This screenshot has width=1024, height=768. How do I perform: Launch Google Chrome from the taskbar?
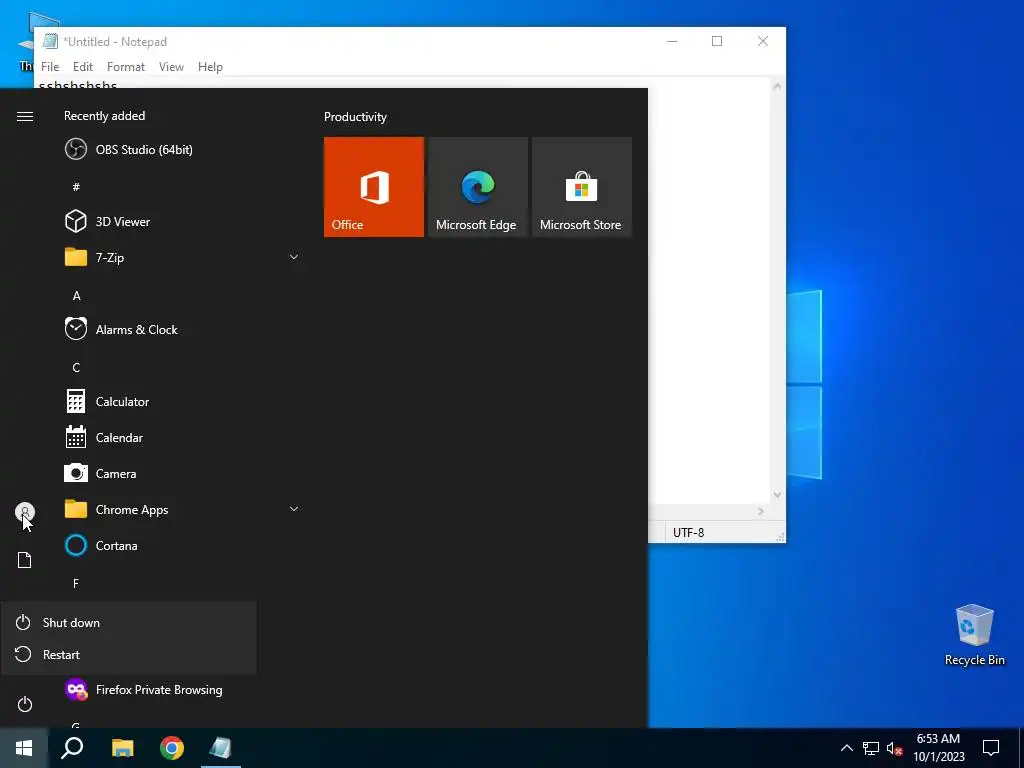pos(172,748)
